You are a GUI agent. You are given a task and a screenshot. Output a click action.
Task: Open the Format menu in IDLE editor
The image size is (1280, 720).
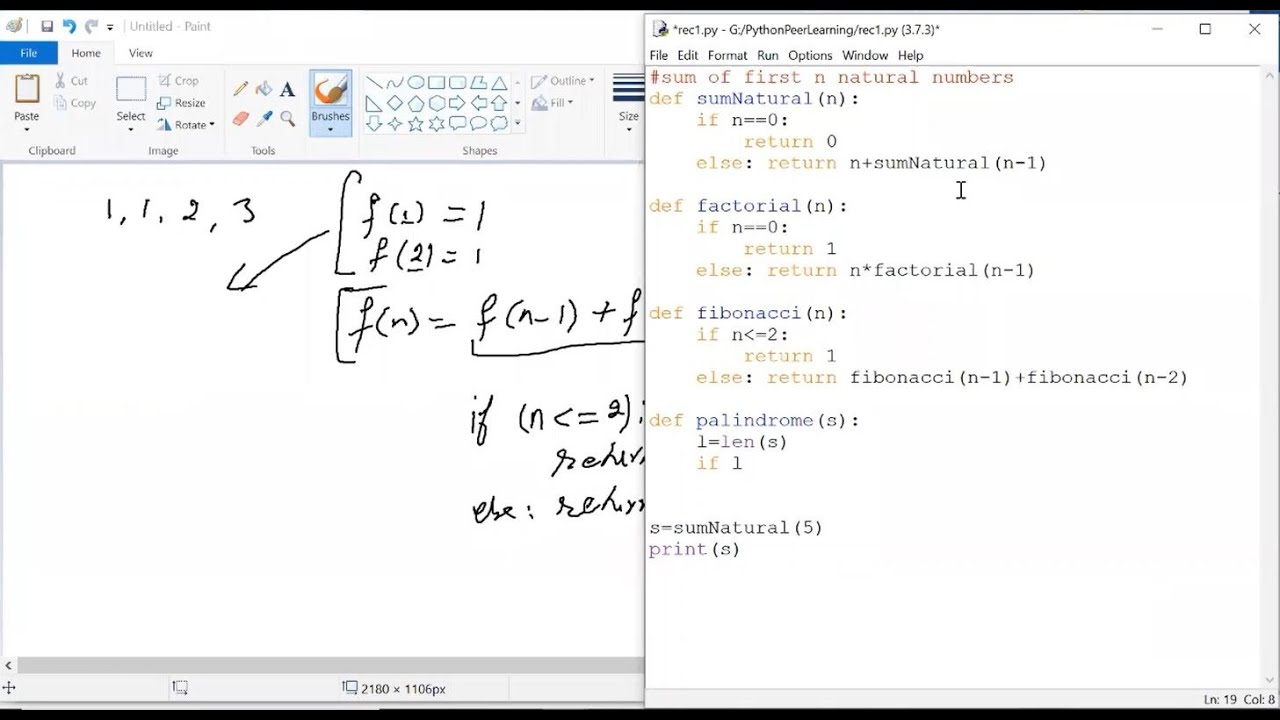728,55
